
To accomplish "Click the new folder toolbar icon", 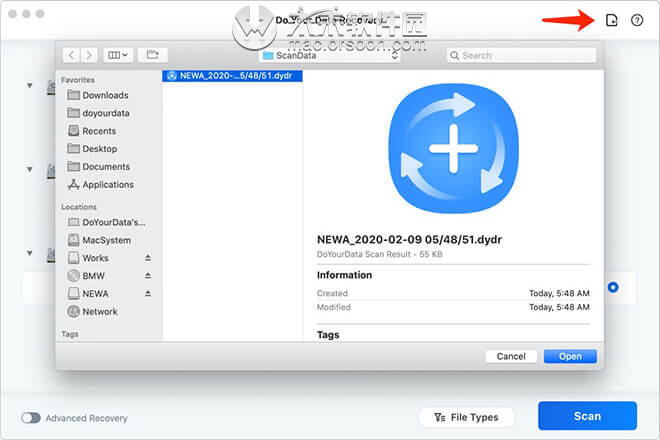I will click(152, 55).
